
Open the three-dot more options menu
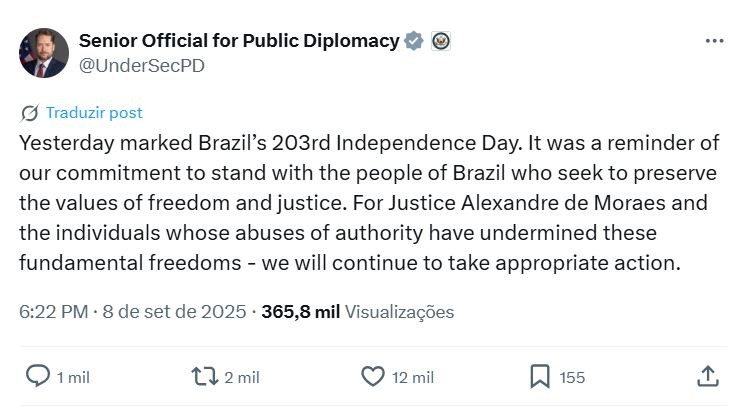pos(714,41)
